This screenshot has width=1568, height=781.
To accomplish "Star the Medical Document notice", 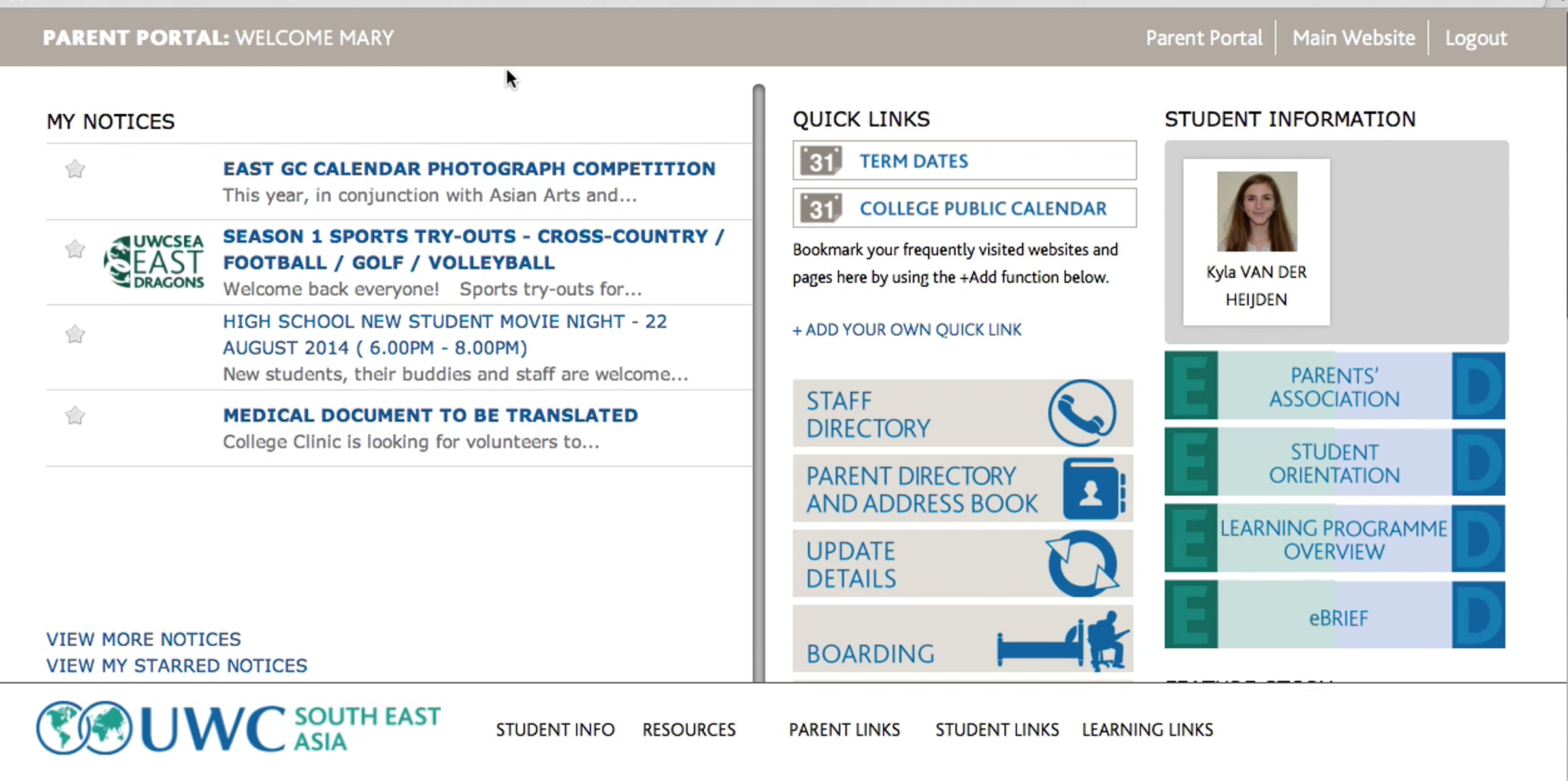I will click(75, 415).
